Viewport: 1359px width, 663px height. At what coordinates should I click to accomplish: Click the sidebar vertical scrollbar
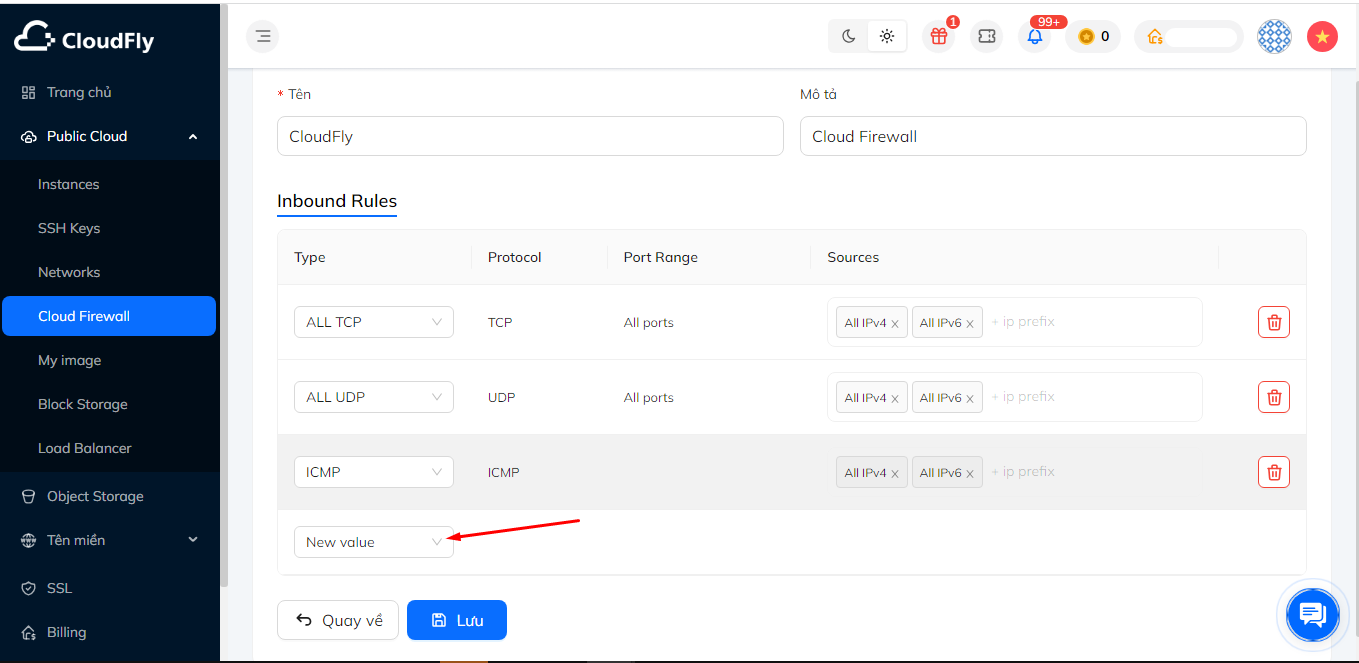coord(224,295)
